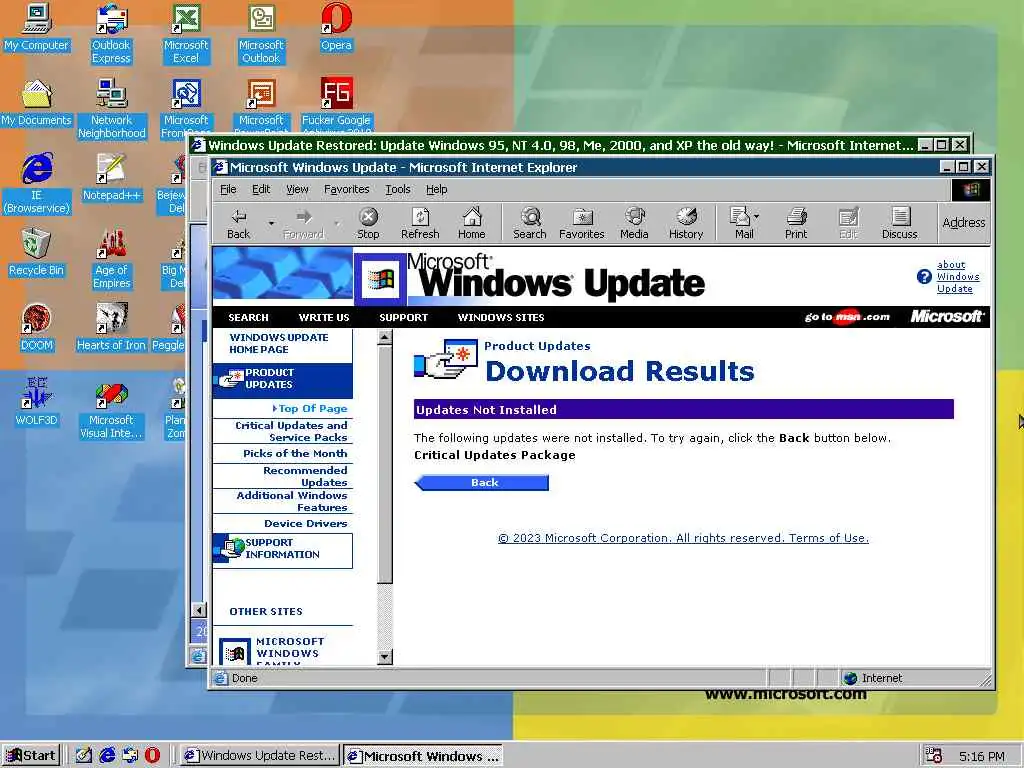
Task: Click the Microsoft Windows taskbar button
Action: (423, 756)
